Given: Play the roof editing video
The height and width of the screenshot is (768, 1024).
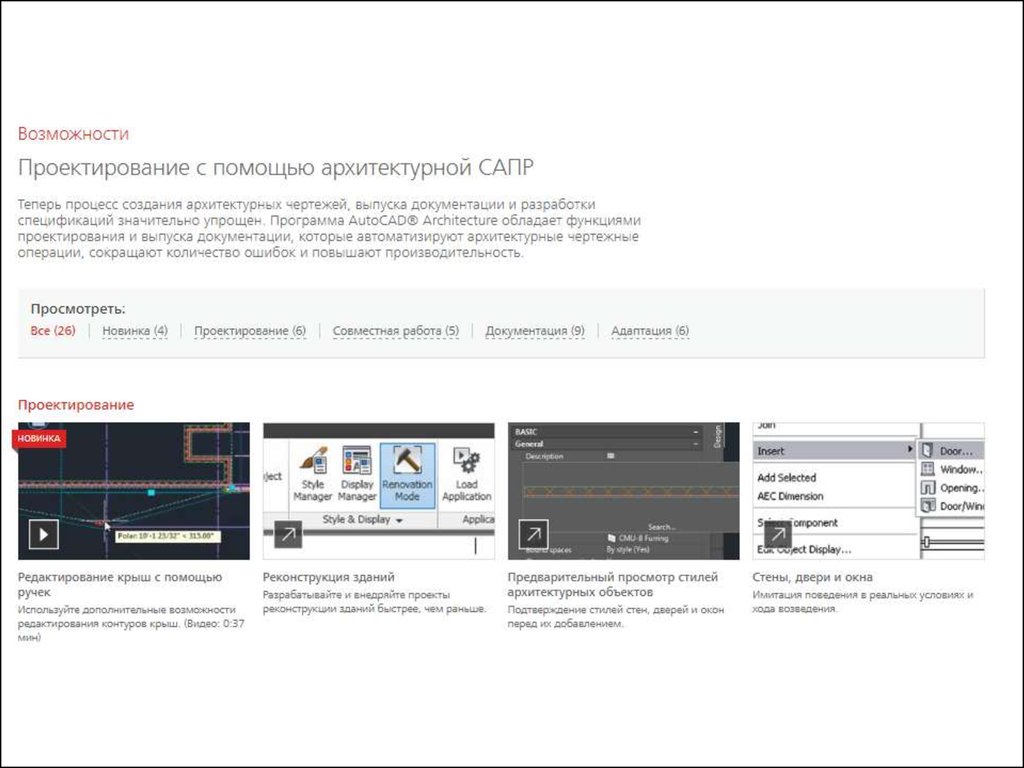Looking at the screenshot, I should click(44, 534).
